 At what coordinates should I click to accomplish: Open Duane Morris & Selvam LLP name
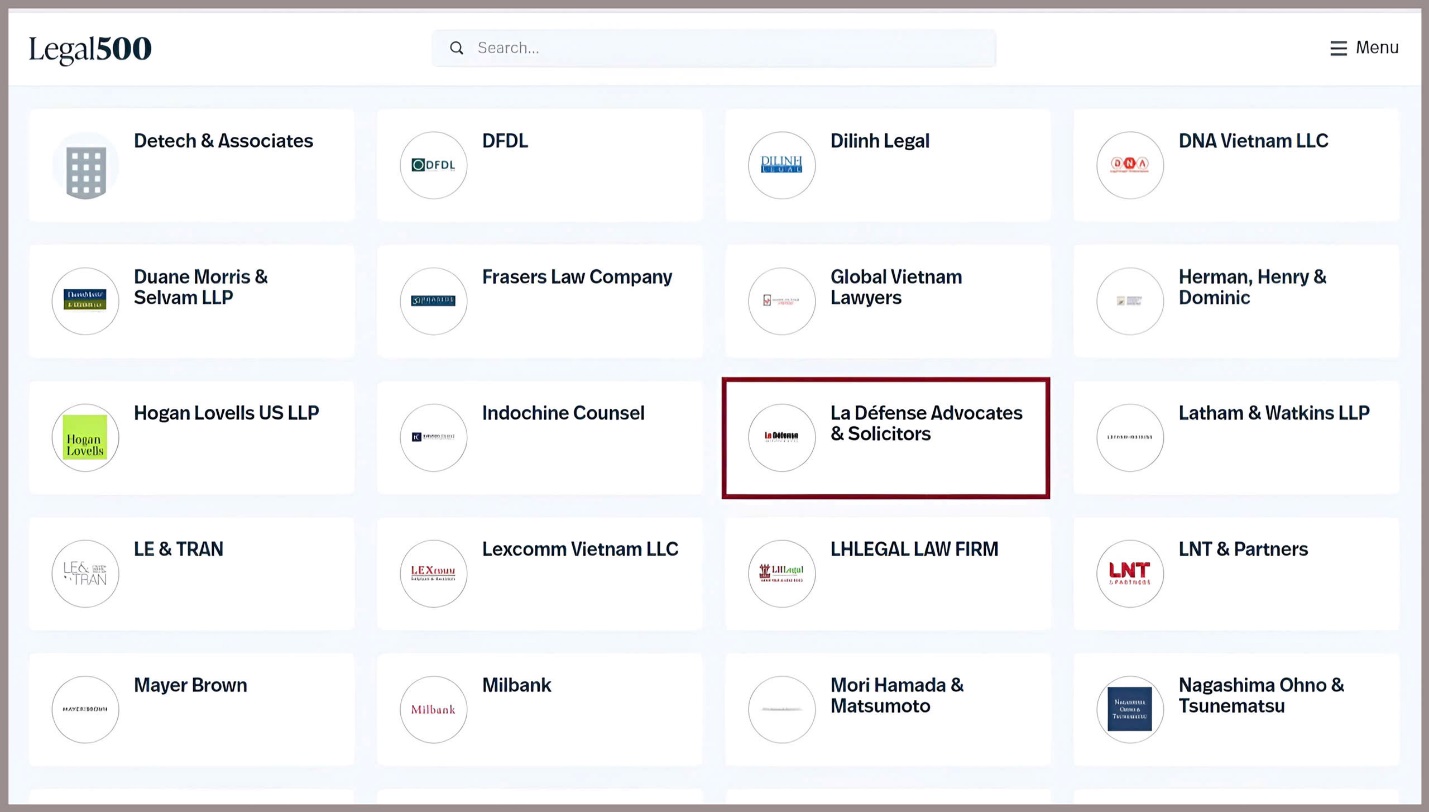click(201, 287)
